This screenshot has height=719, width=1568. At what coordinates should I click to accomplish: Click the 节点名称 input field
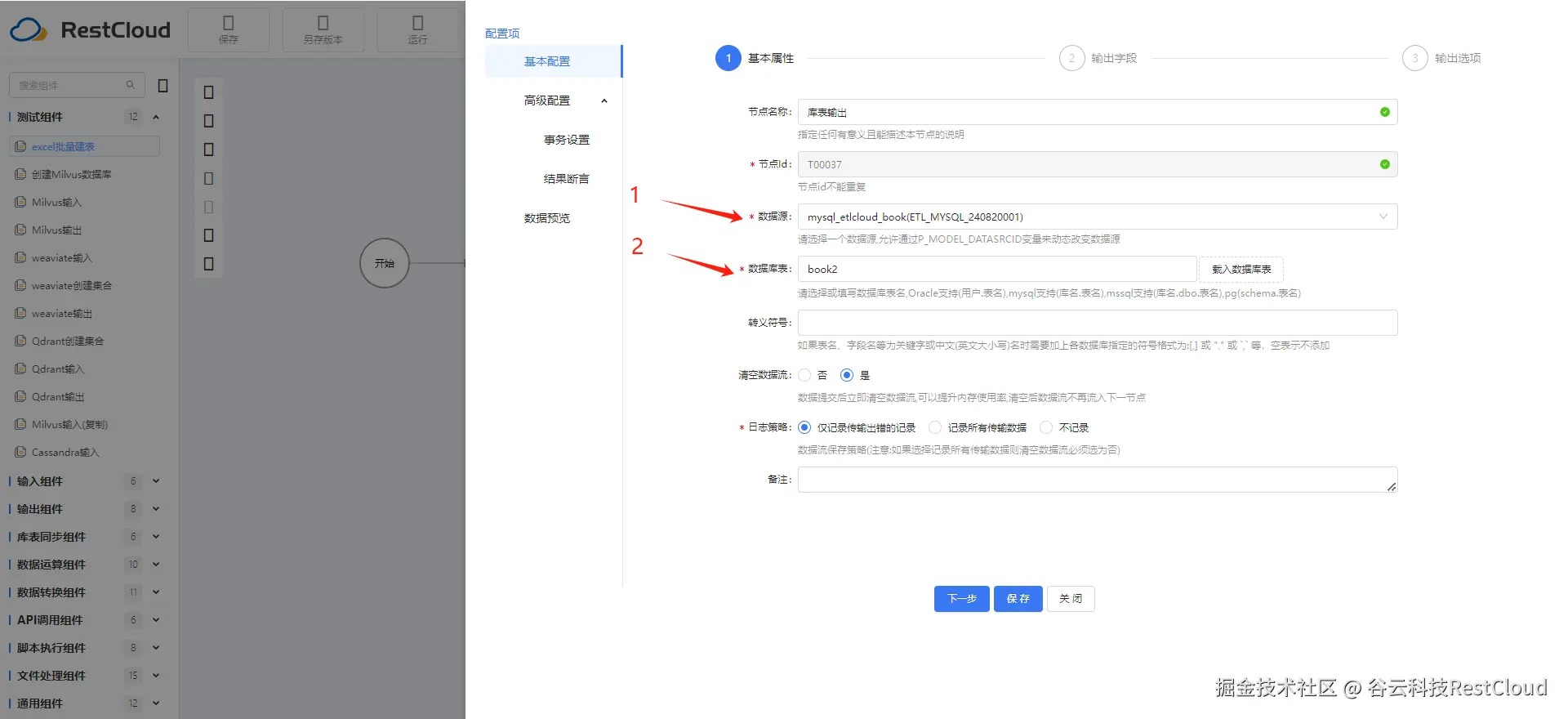tap(1098, 112)
